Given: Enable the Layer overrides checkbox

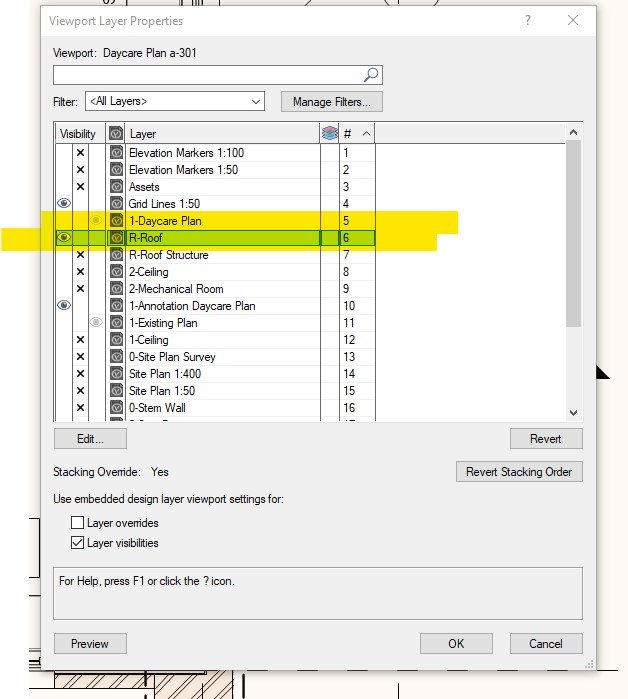Looking at the screenshot, I should (x=78, y=523).
